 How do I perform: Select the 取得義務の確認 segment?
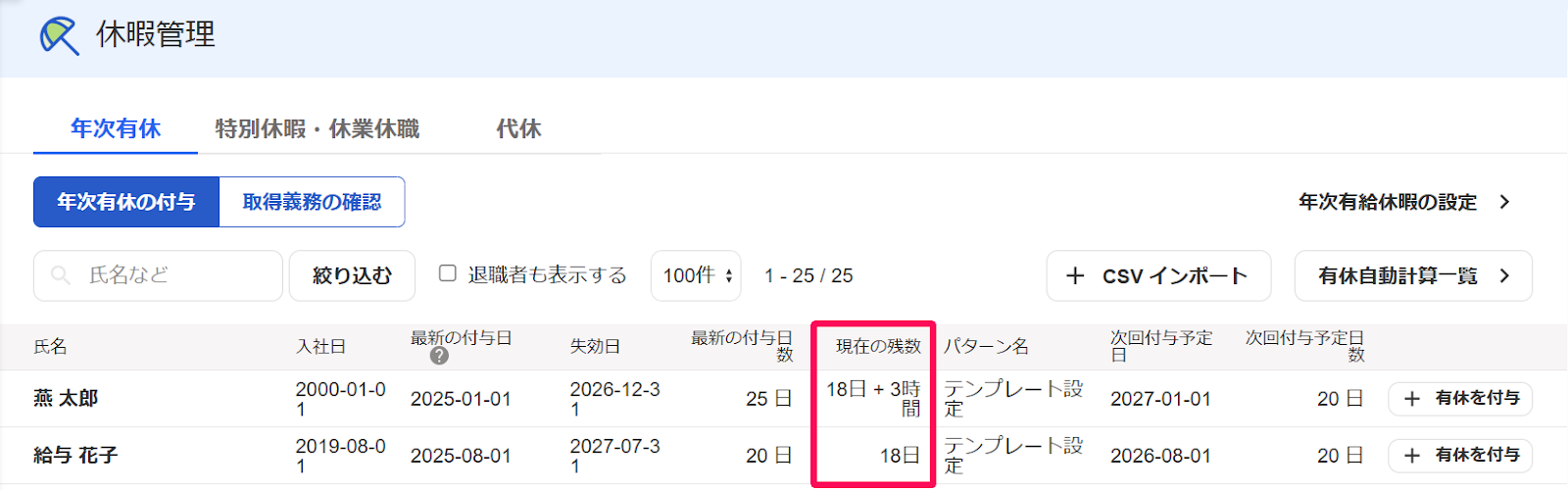[x=312, y=202]
